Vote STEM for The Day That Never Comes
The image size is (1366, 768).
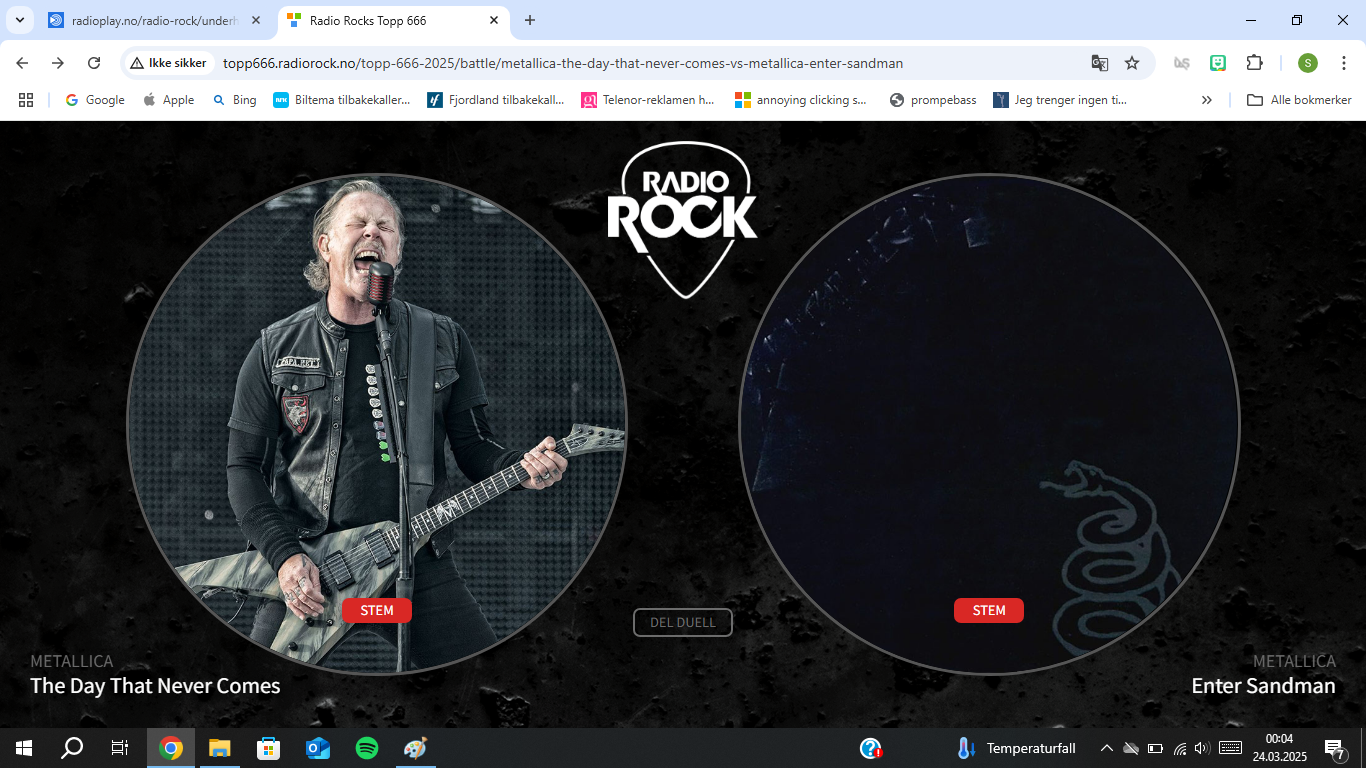(x=377, y=610)
